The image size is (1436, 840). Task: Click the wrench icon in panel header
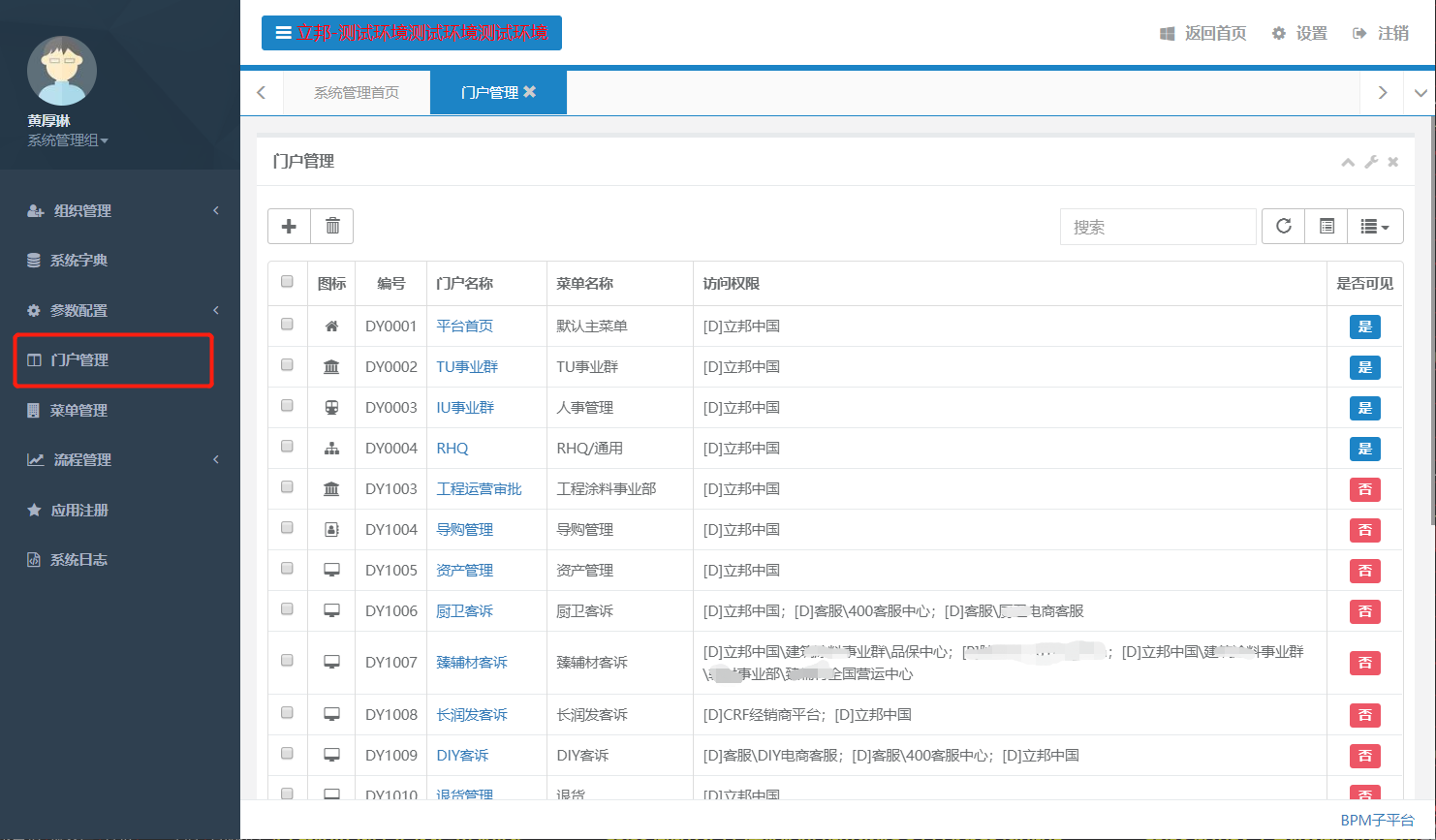click(1371, 162)
